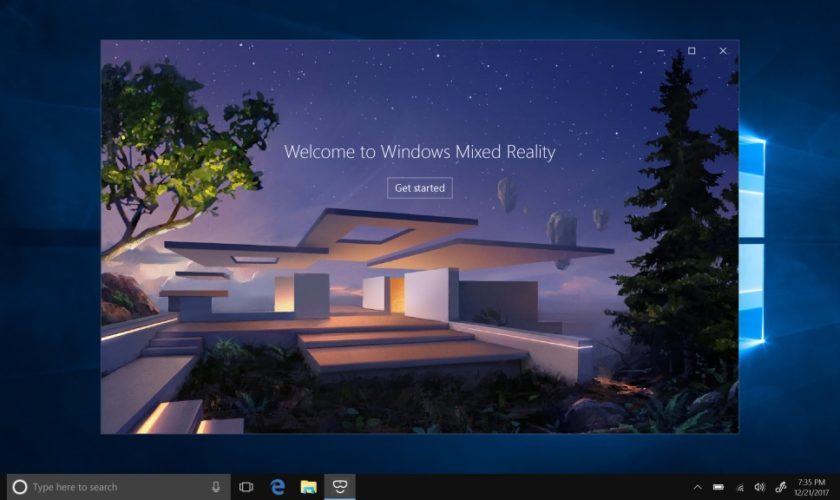The width and height of the screenshot is (840, 500).
Task: Show hidden system tray icons
Action: point(698,487)
